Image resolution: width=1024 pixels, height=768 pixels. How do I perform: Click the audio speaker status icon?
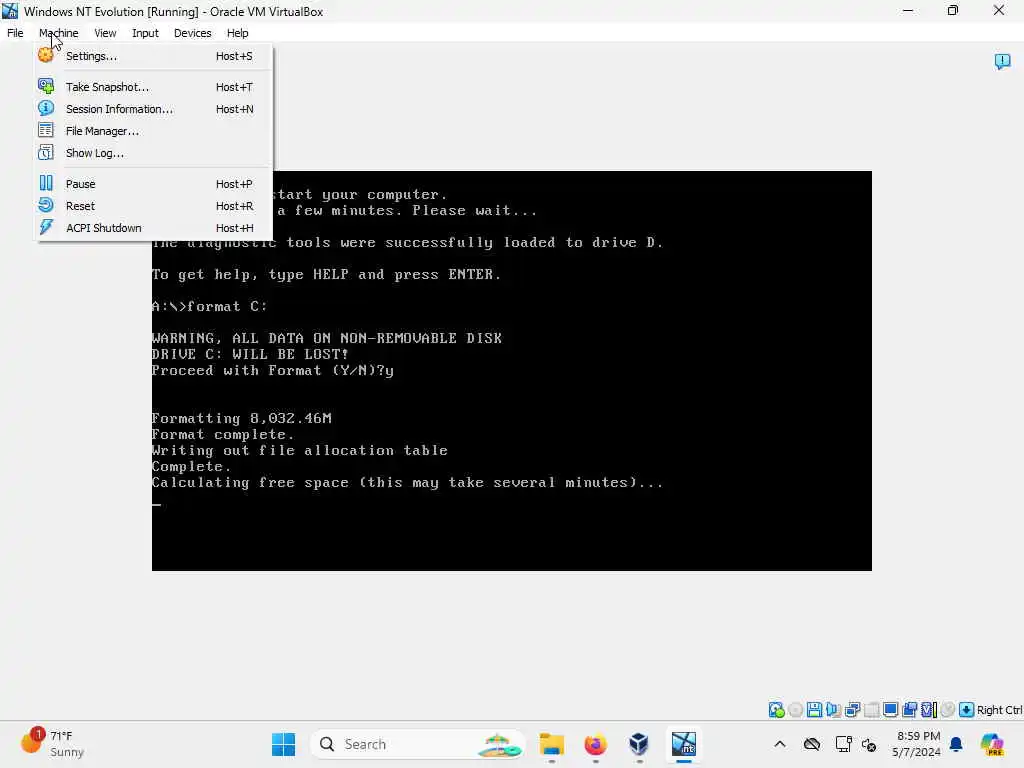click(x=833, y=709)
